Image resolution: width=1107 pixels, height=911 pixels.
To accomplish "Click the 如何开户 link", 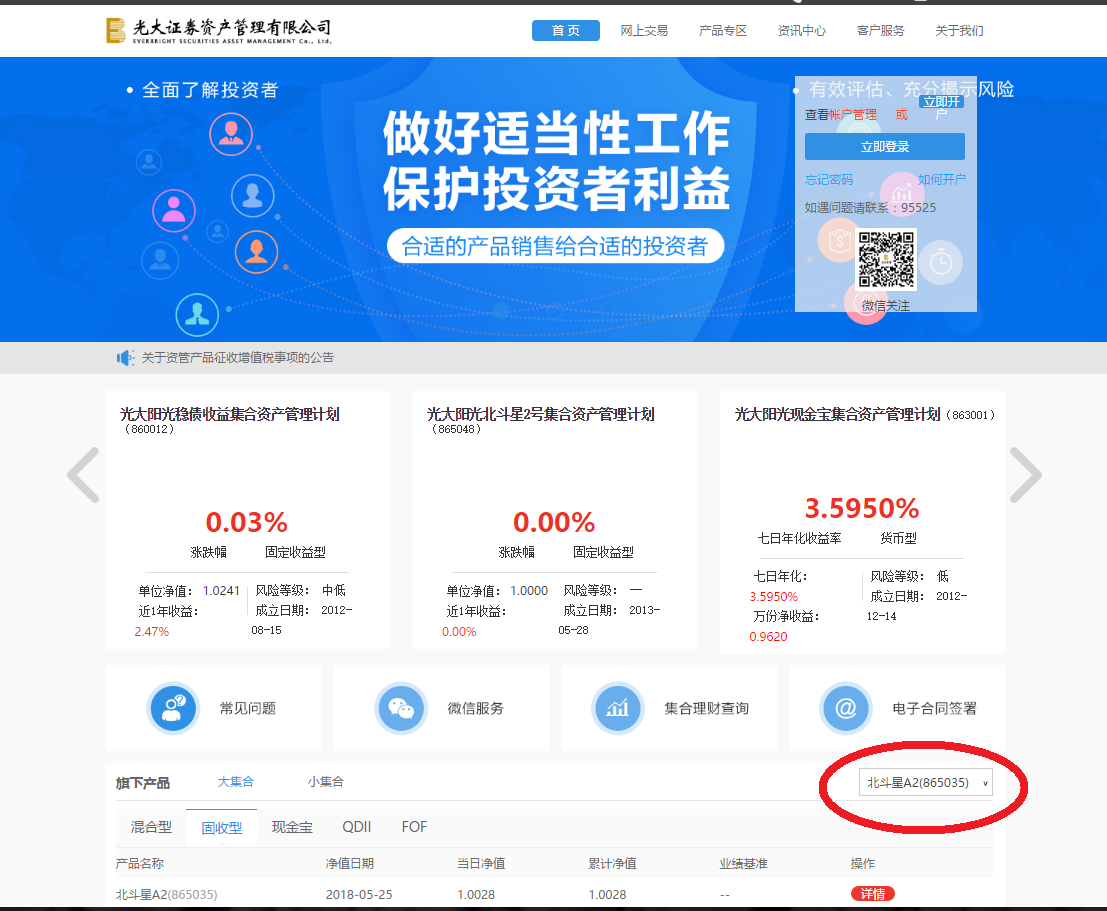I will pos(942,179).
